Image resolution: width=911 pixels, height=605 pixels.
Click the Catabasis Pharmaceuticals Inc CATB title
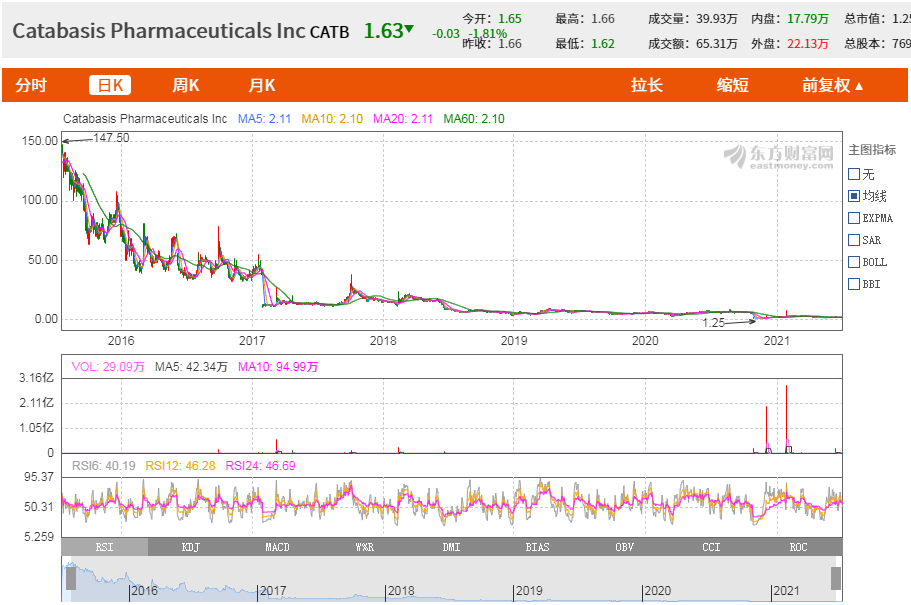[181, 31]
